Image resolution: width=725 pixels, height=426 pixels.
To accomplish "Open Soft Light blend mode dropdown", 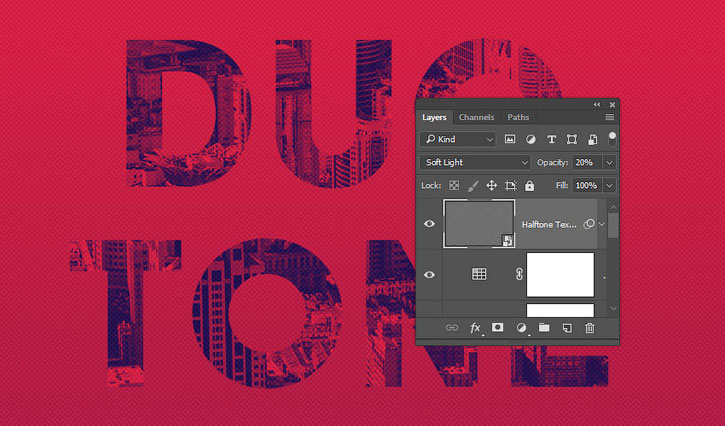I will [475, 162].
